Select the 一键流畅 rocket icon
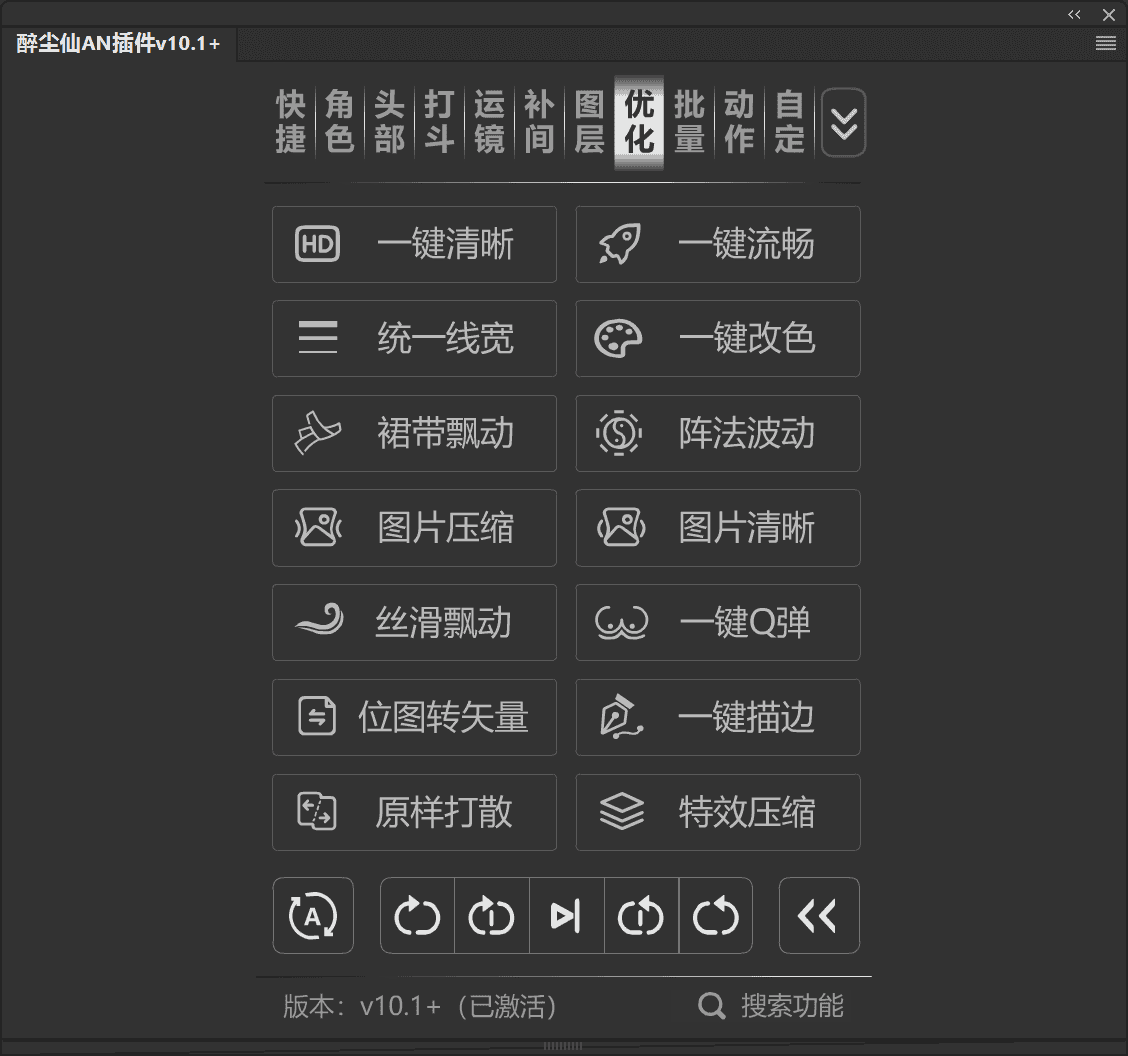 pyautogui.click(x=621, y=244)
